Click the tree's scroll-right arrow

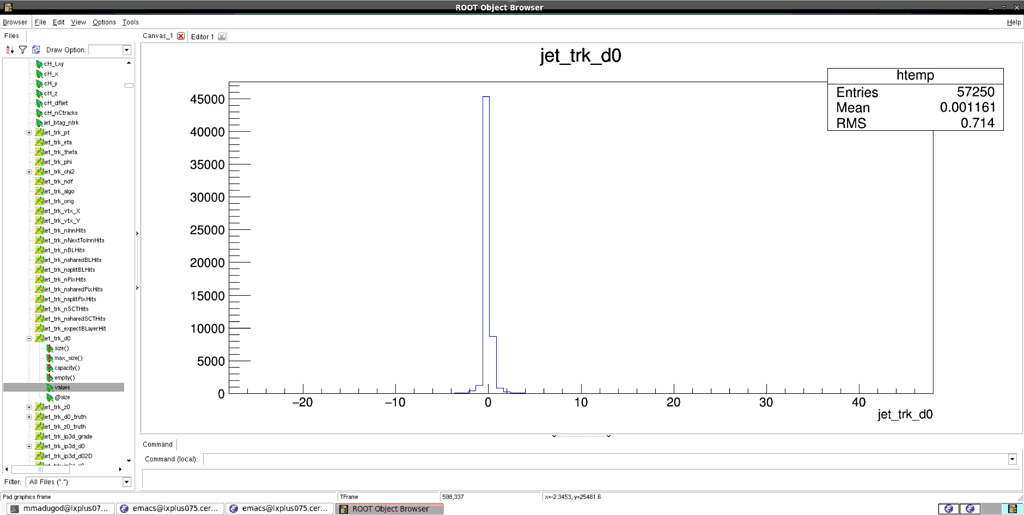point(120,469)
